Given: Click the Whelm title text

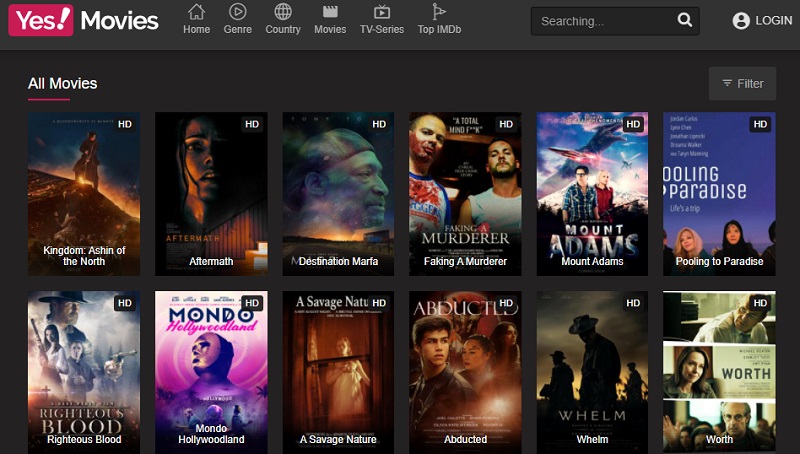Looking at the screenshot, I should coord(592,439).
